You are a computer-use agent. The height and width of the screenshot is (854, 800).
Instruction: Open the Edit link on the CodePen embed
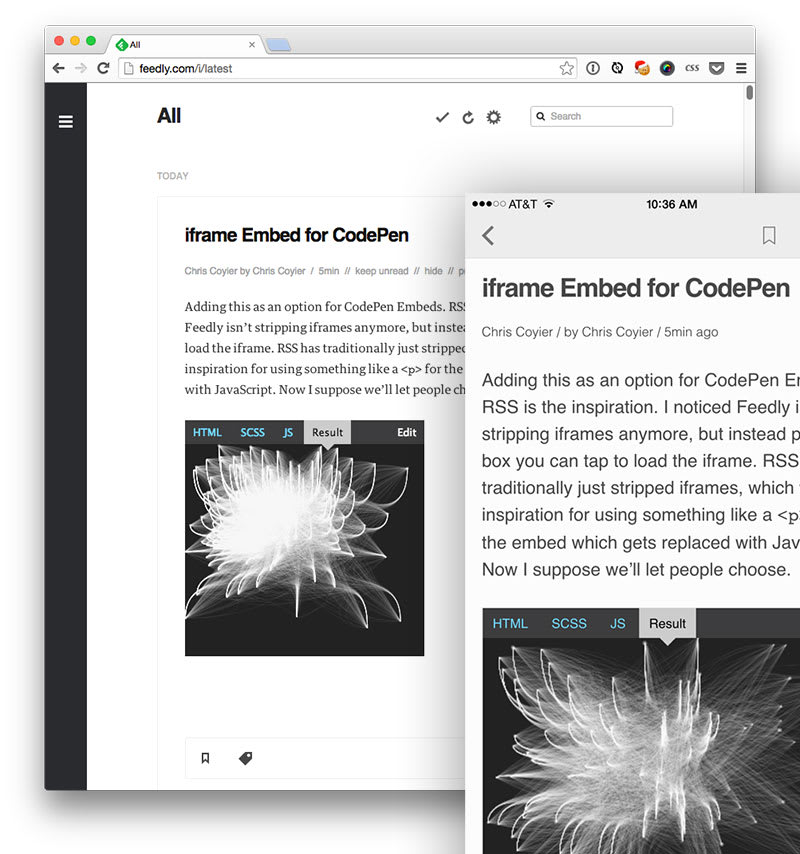[406, 432]
